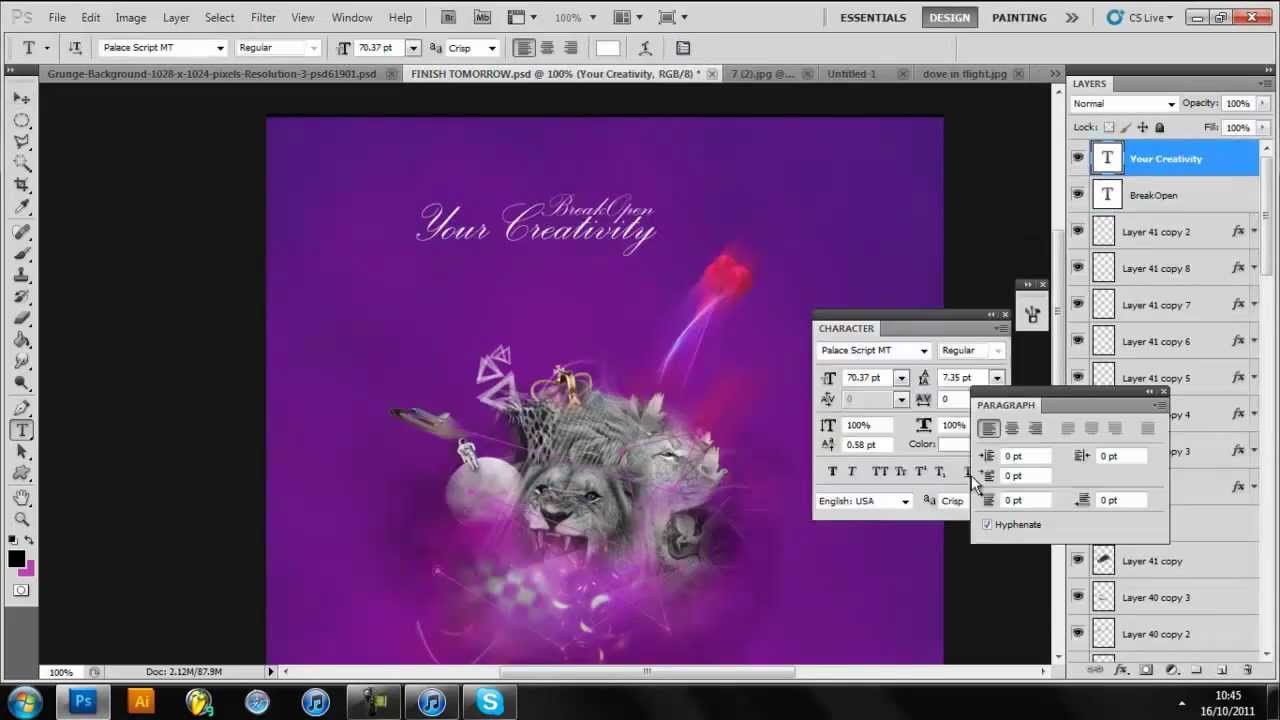Toggle visibility of Layer 41 copy 7
This screenshot has width=1280, height=720.
[x=1077, y=304]
